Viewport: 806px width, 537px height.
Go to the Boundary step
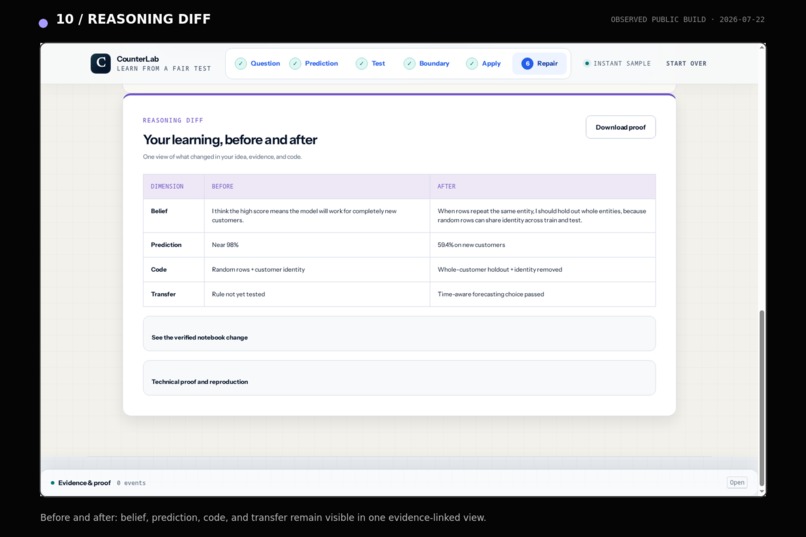[427, 64]
